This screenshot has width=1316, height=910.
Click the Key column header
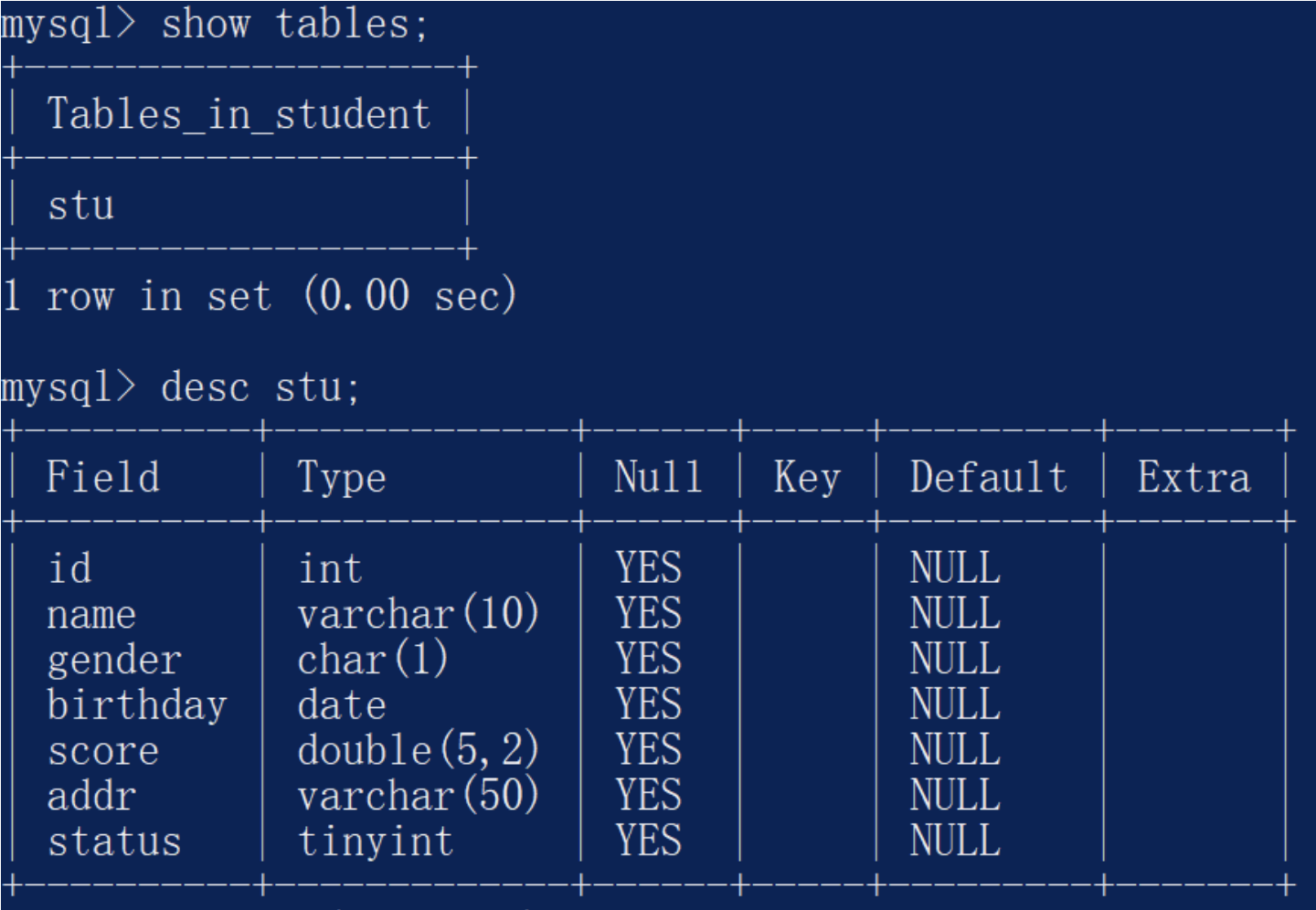tap(806, 478)
